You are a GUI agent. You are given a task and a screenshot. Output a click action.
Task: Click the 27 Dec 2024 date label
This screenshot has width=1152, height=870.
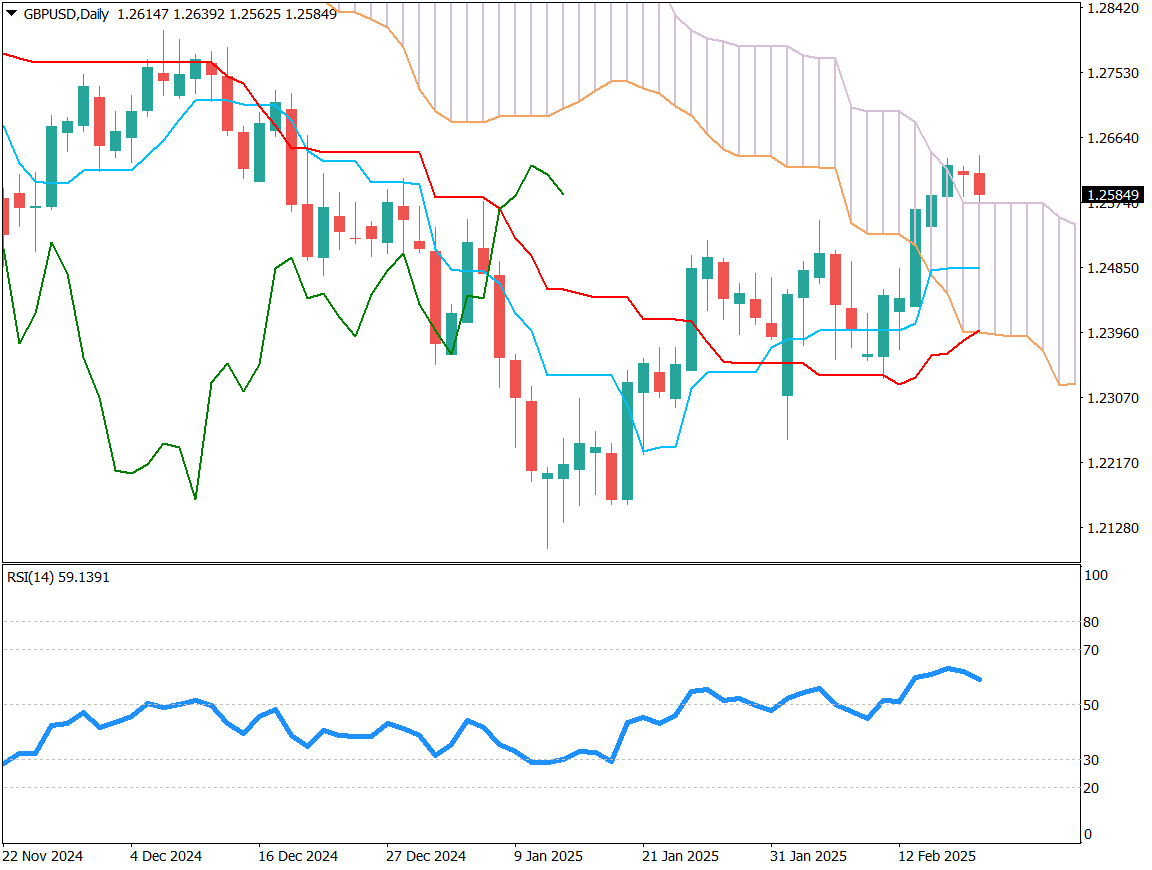coord(426,856)
